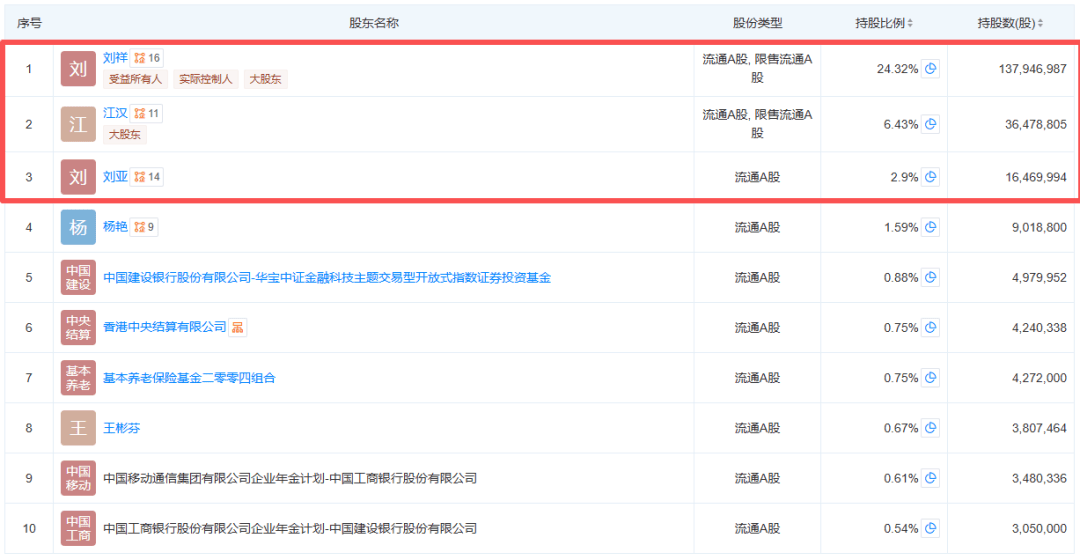1080x560 pixels.
Task: Open 中国建设银行 华宝中证金融科技 fund link
Action: (x=326, y=278)
